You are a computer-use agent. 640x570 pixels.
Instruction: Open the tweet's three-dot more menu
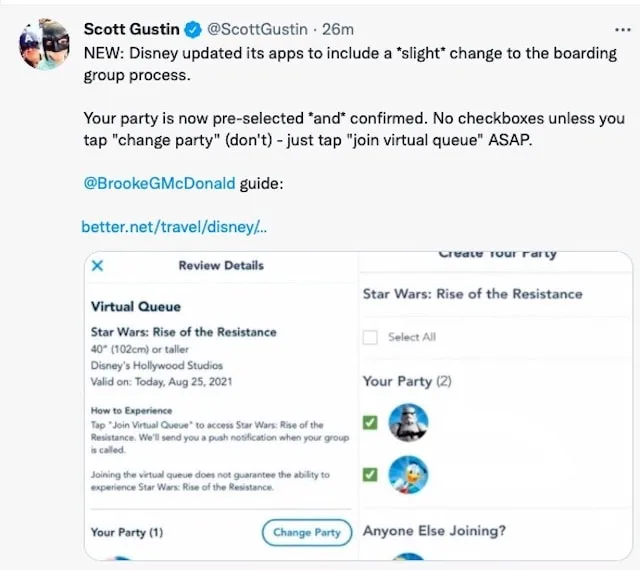[x=622, y=30]
